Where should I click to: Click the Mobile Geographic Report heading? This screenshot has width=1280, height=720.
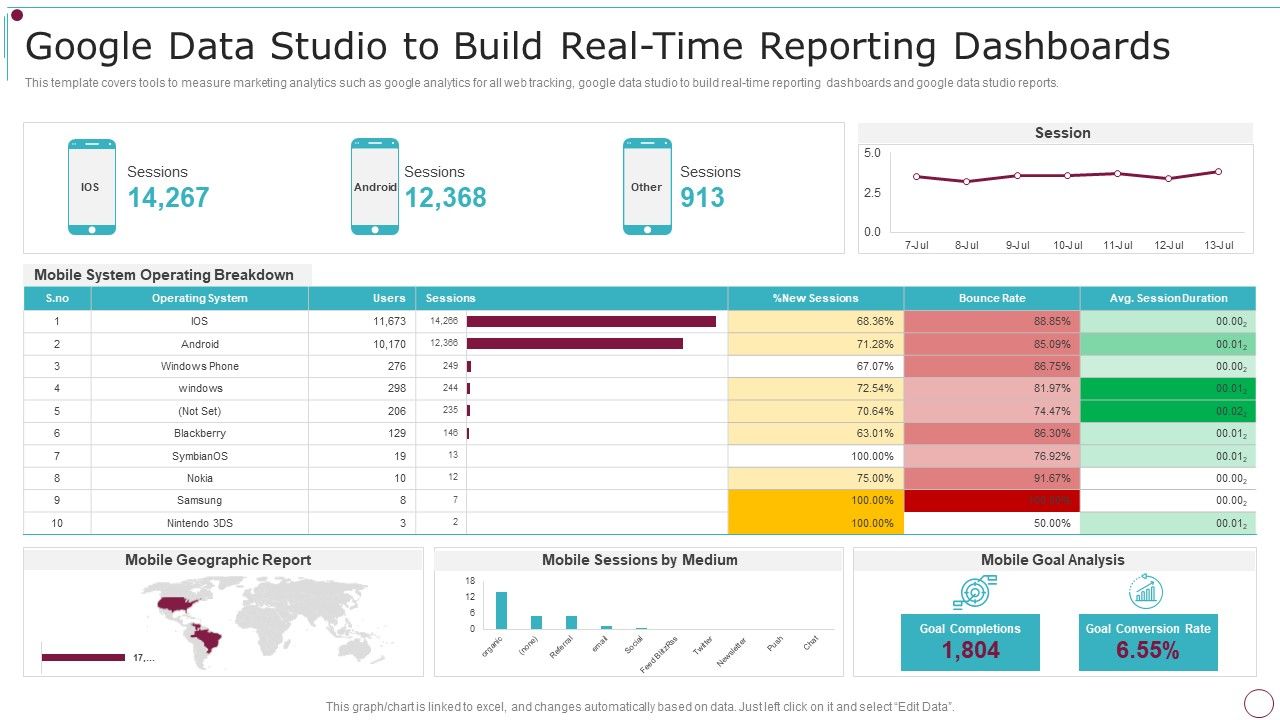click(218, 560)
